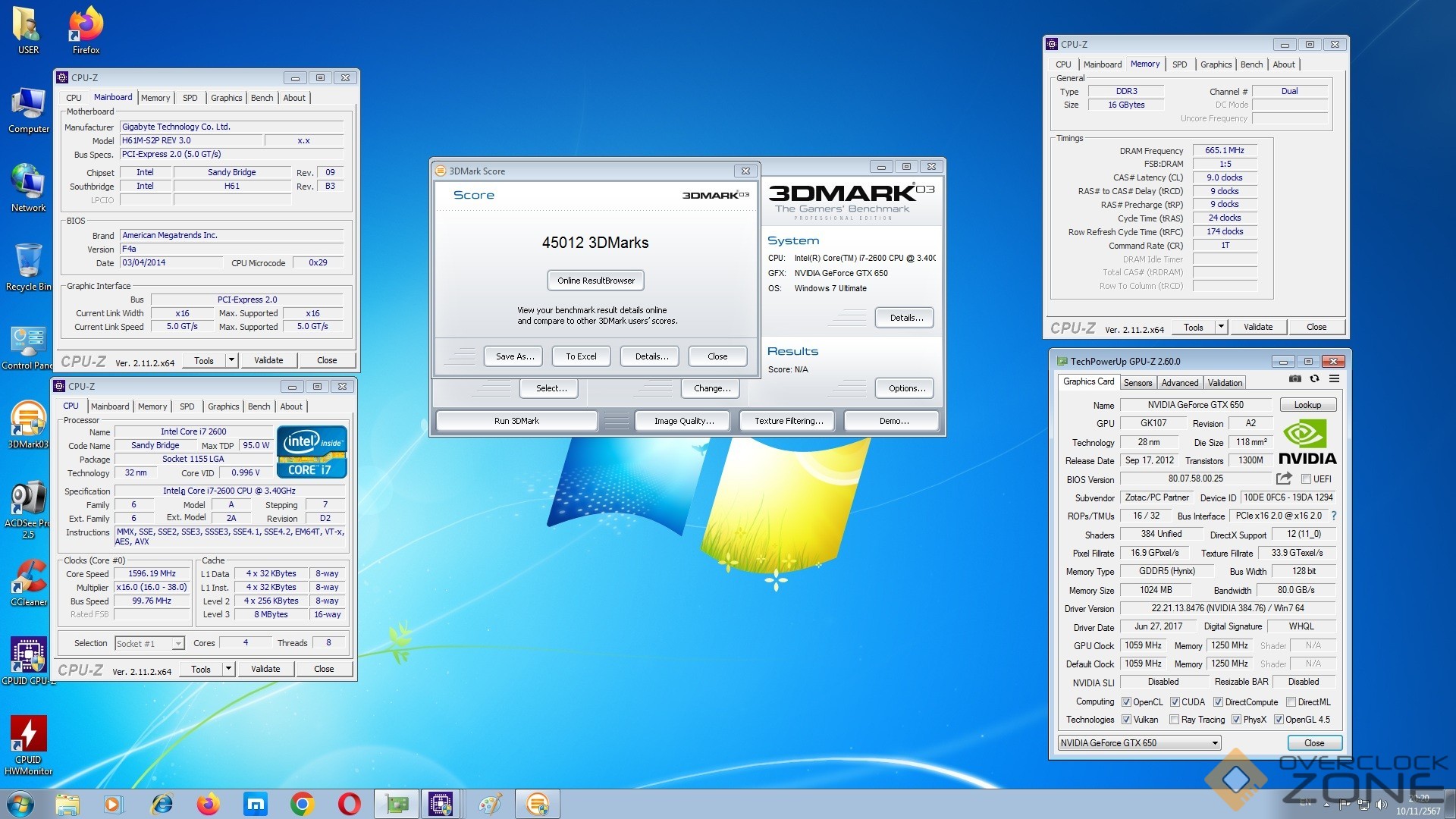The image size is (1456, 819).
Task: Toggle the UEFI checkbox in GPU-Z
Action: pos(1306,479)
